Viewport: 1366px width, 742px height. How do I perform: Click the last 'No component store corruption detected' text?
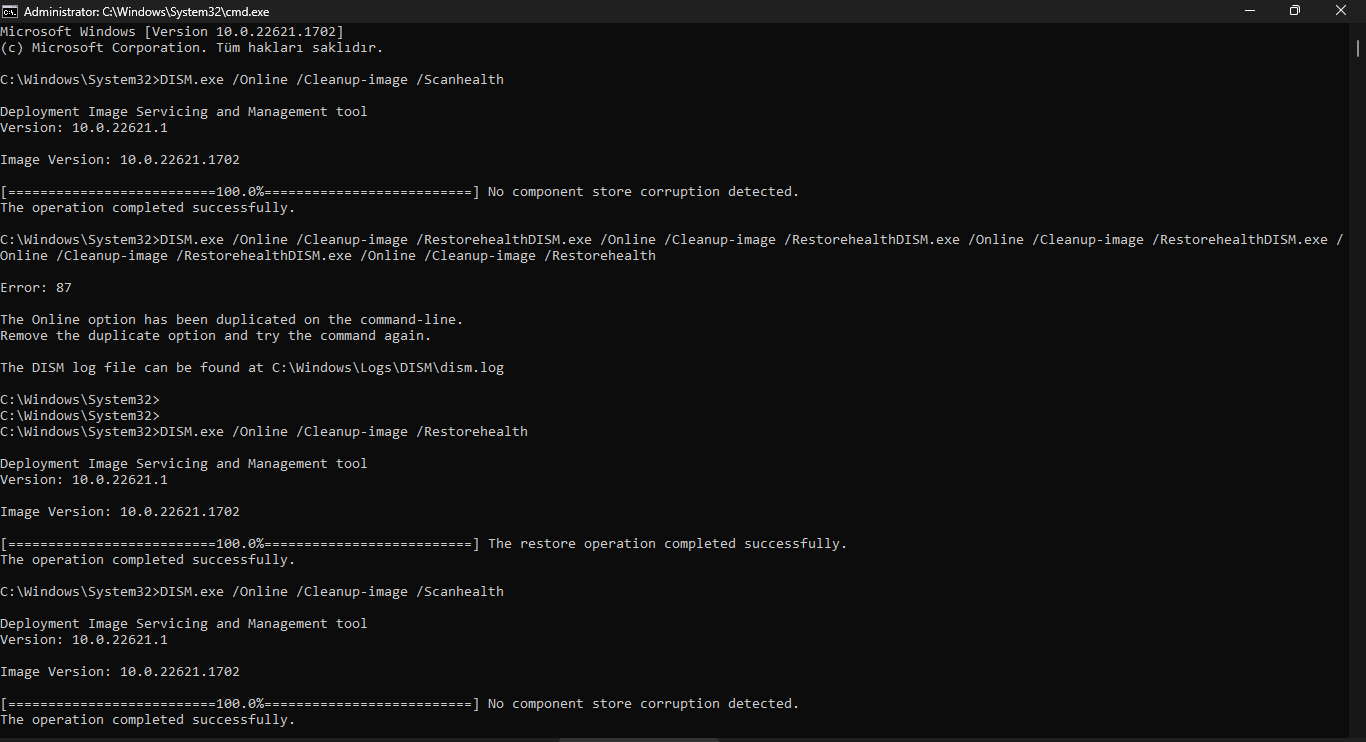point(644,704)
